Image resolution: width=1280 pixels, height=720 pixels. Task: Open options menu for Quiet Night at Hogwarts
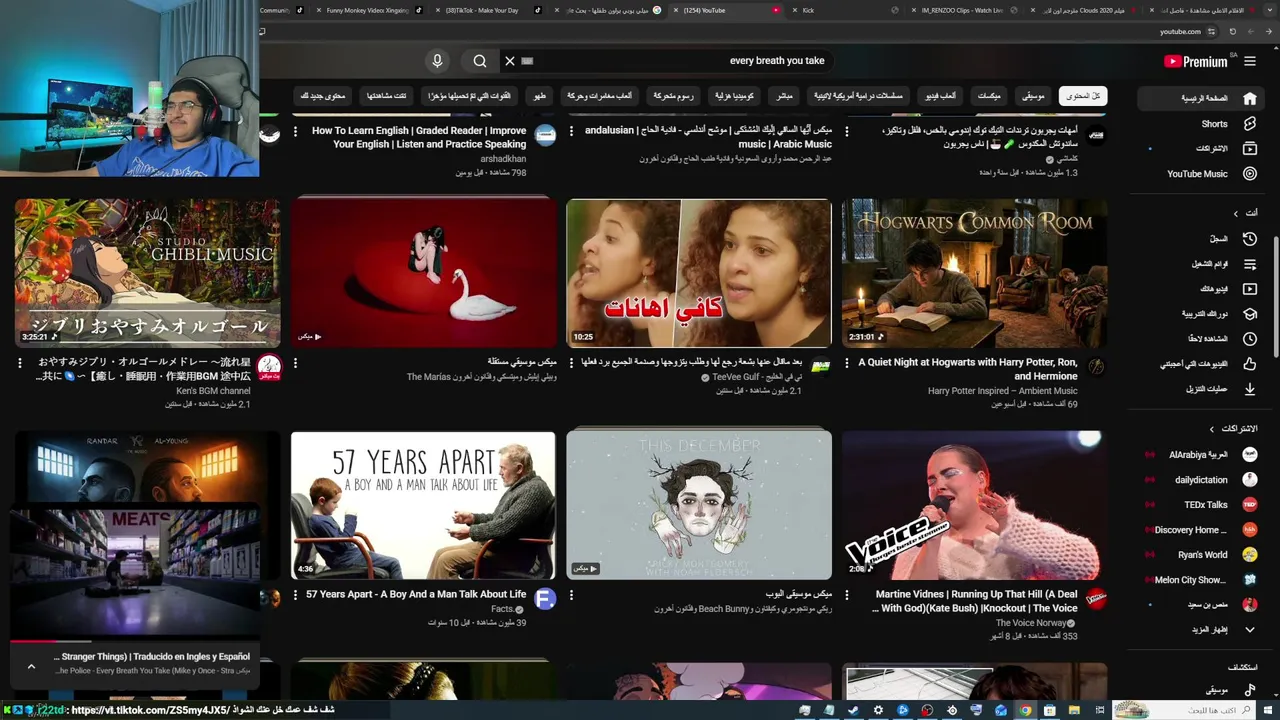click(847, 363)
